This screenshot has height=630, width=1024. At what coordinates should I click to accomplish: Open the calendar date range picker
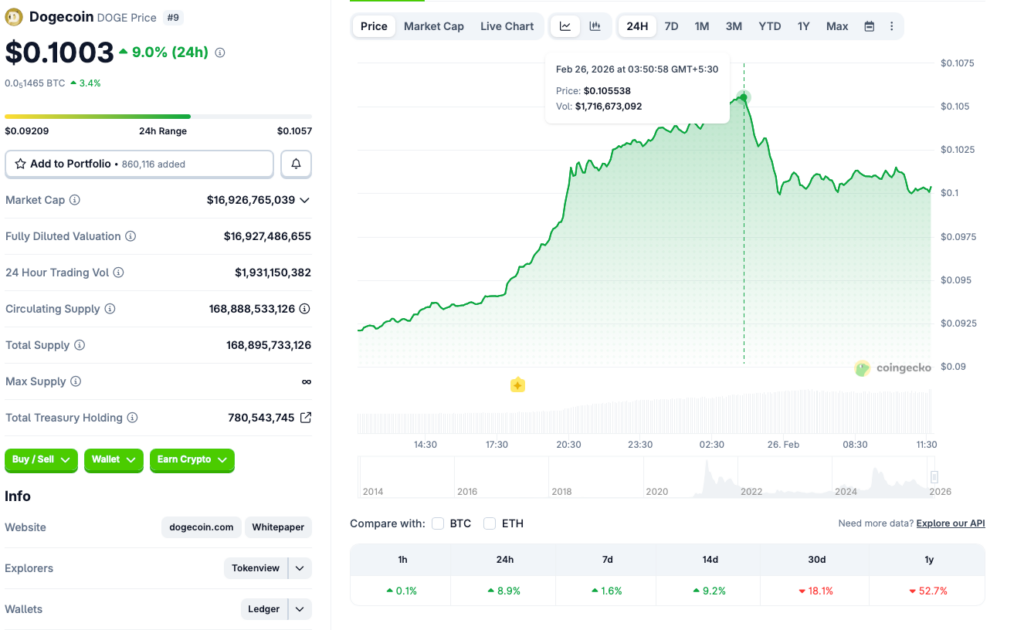click(869, 26)
